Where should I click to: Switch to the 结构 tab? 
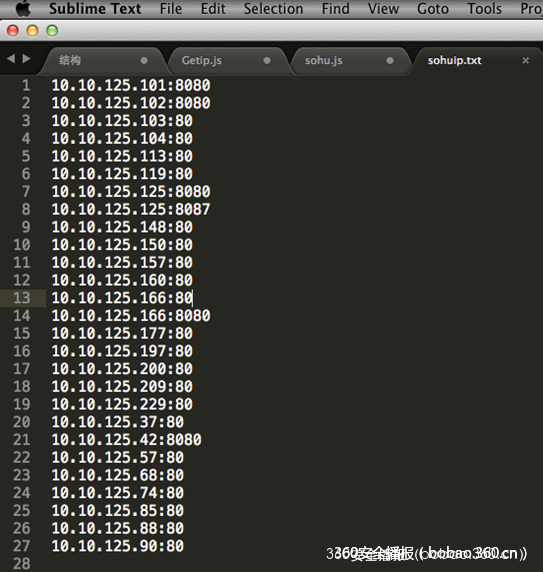pyautogui.click(x=70, y=60)
